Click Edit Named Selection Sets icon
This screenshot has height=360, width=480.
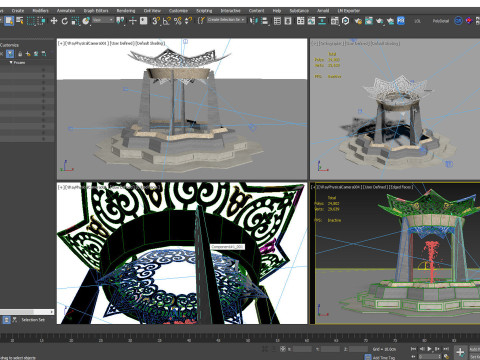[201, 21]
